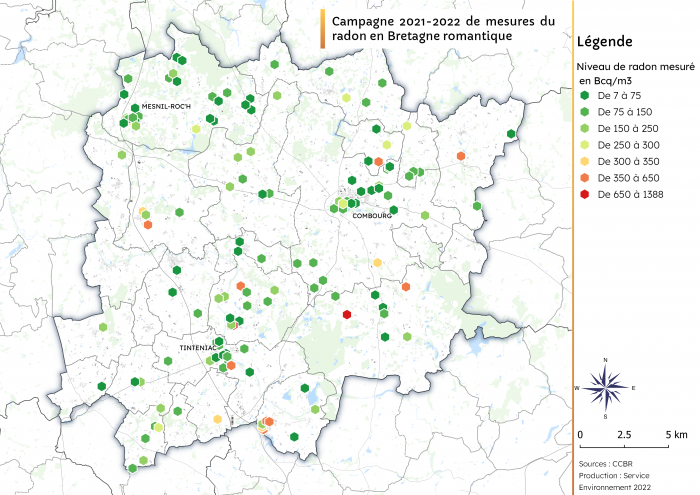Screen dimensions: 700x495
Task: Click 'Niveau de radon mesuré' text
Action: [x=635, y=67]
